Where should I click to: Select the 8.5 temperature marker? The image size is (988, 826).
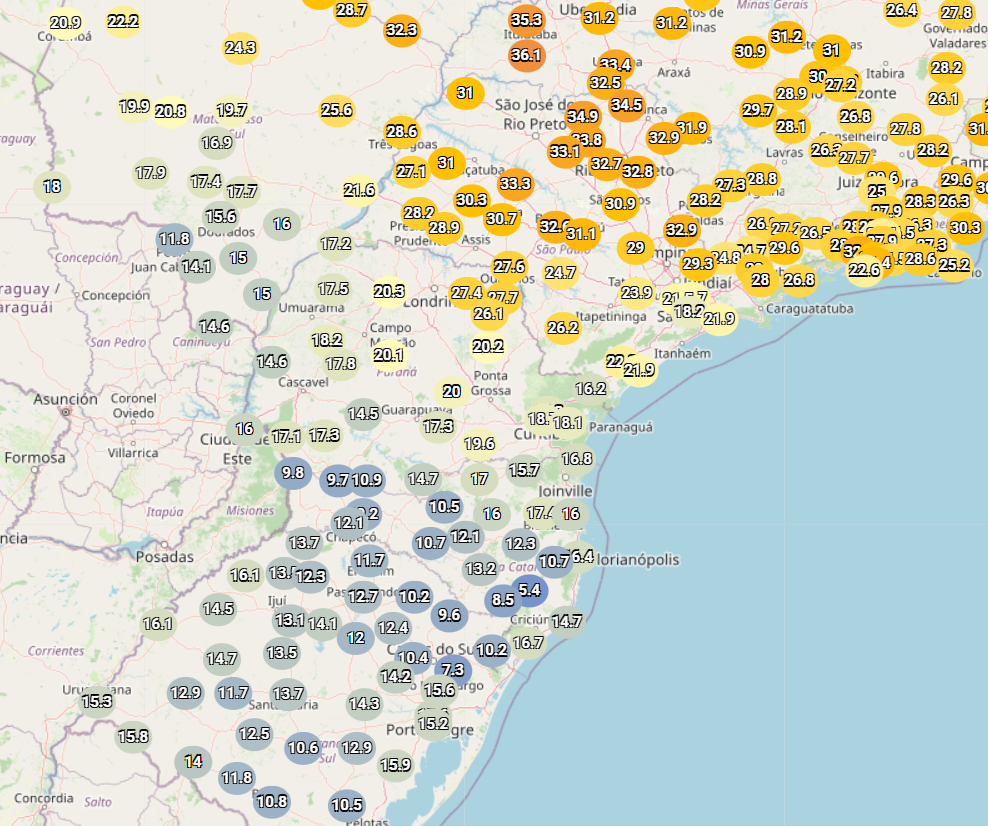click(x=503, y=600)
